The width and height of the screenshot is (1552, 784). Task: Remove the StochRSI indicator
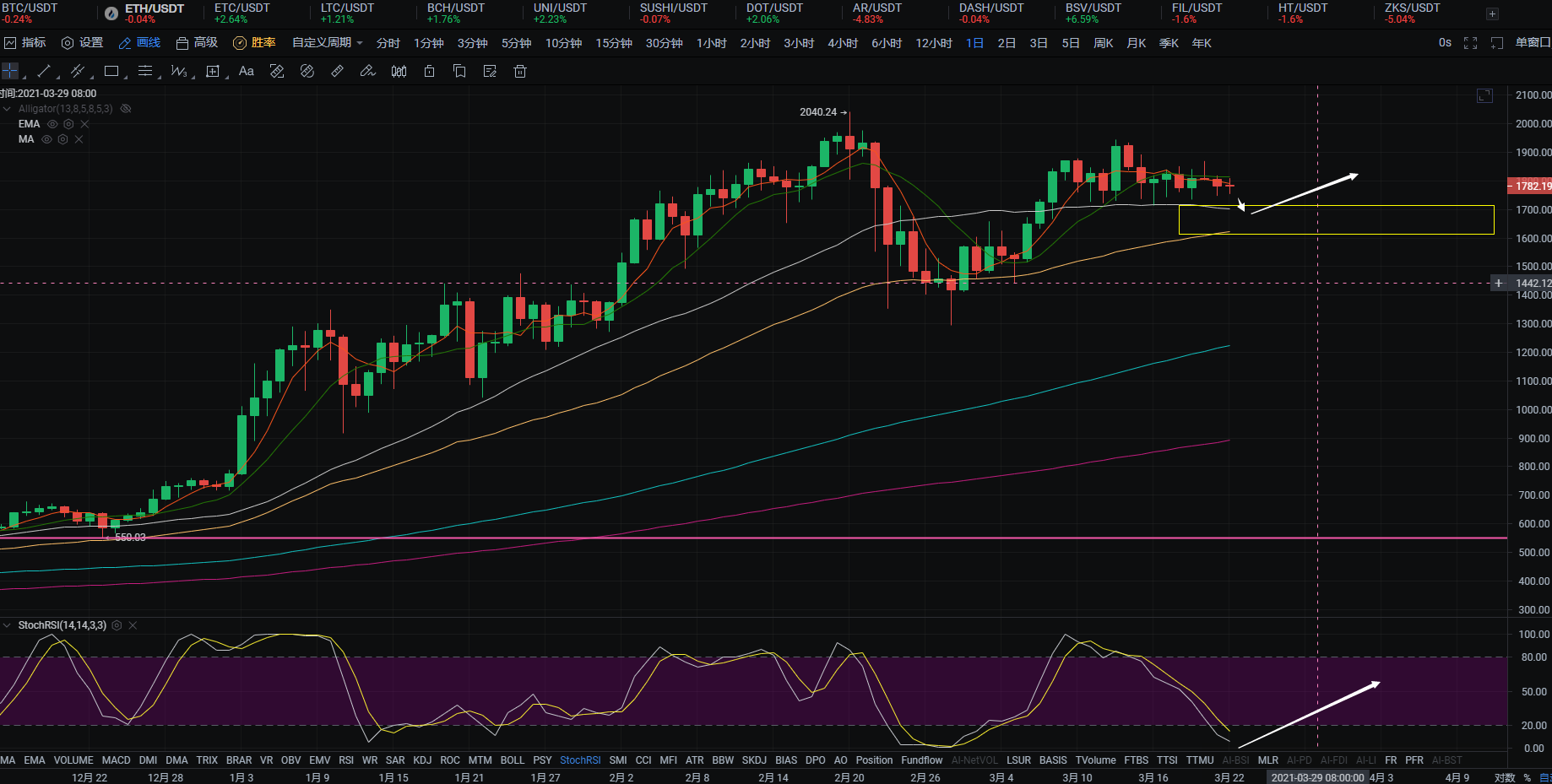click(133, 625)
